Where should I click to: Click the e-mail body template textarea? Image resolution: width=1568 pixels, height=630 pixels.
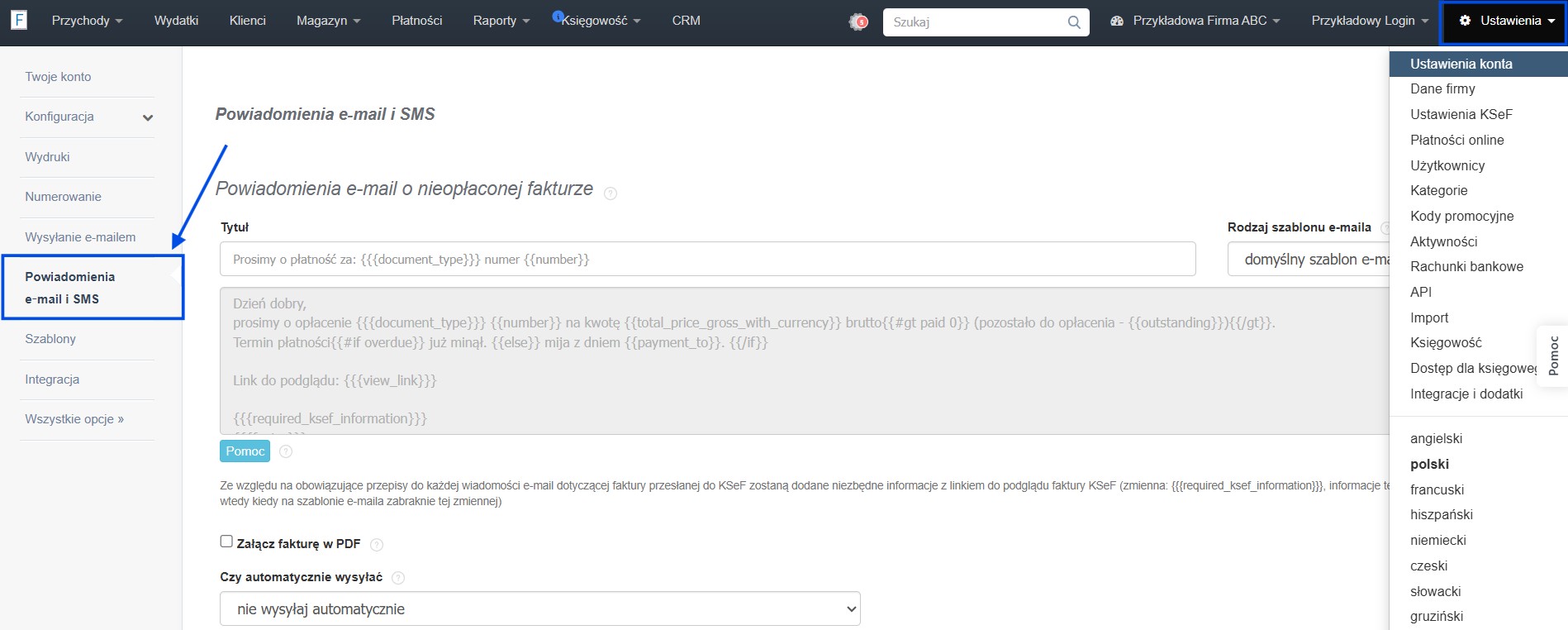pyautogui.click(x=805, y=361)
